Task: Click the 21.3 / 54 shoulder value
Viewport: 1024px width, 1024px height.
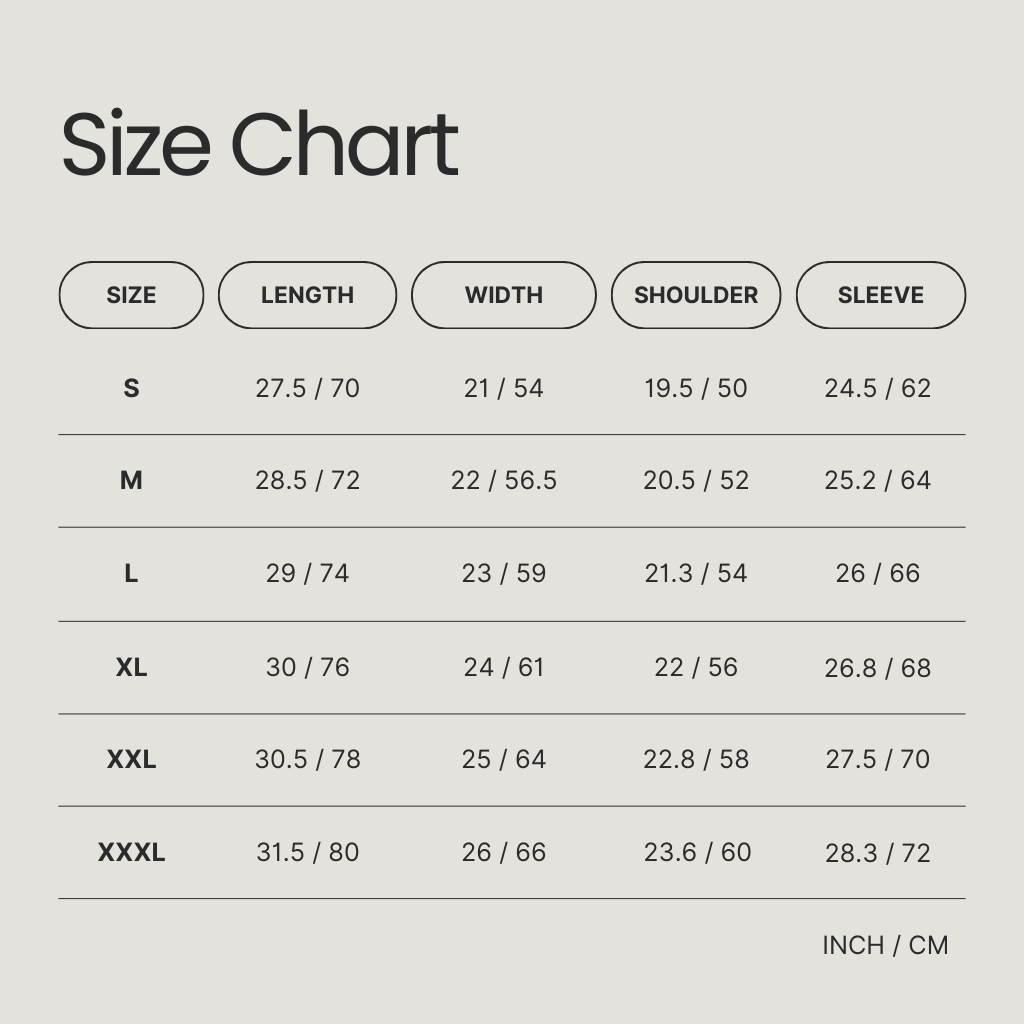Action: [695, 573]
